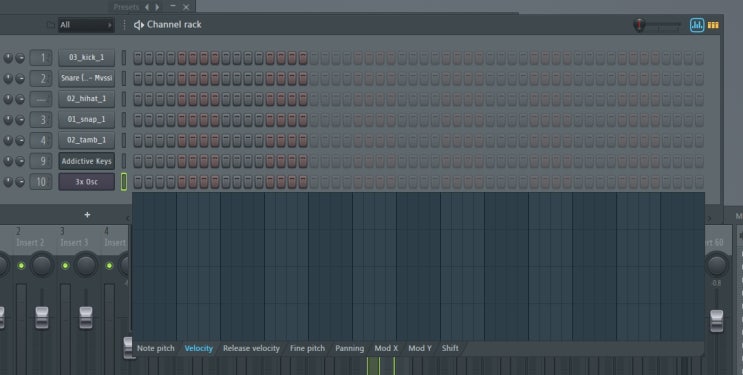Click the yellow step sequencer view icon

tap(713, 25)
